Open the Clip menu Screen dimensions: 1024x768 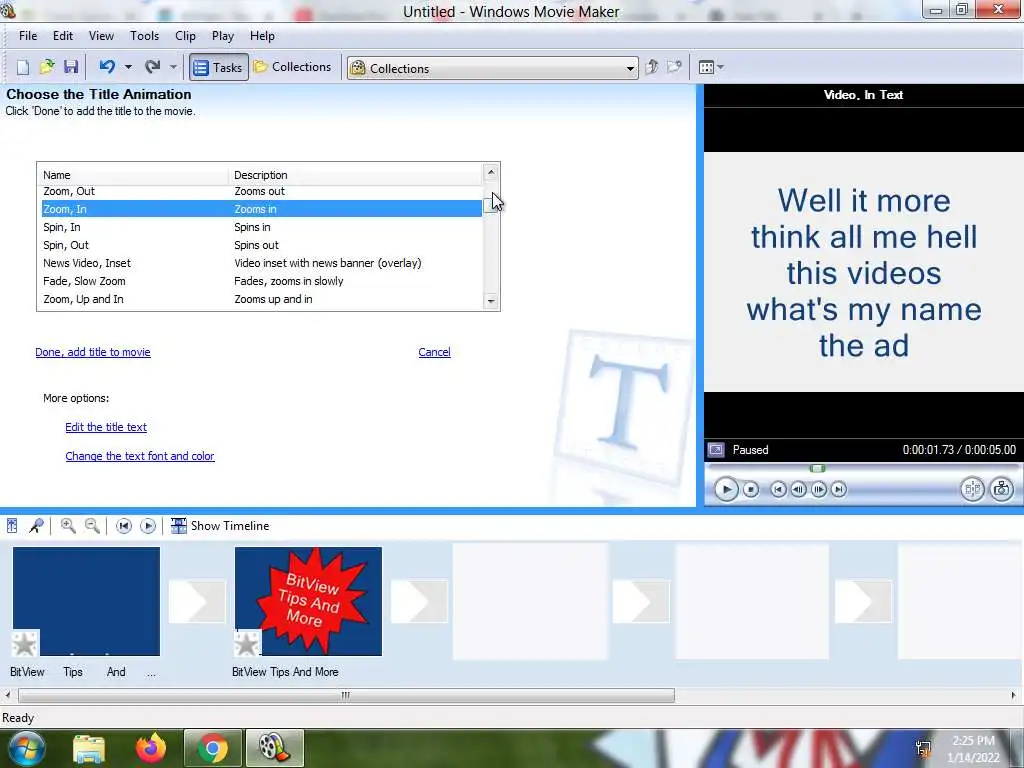click(185, 36)
